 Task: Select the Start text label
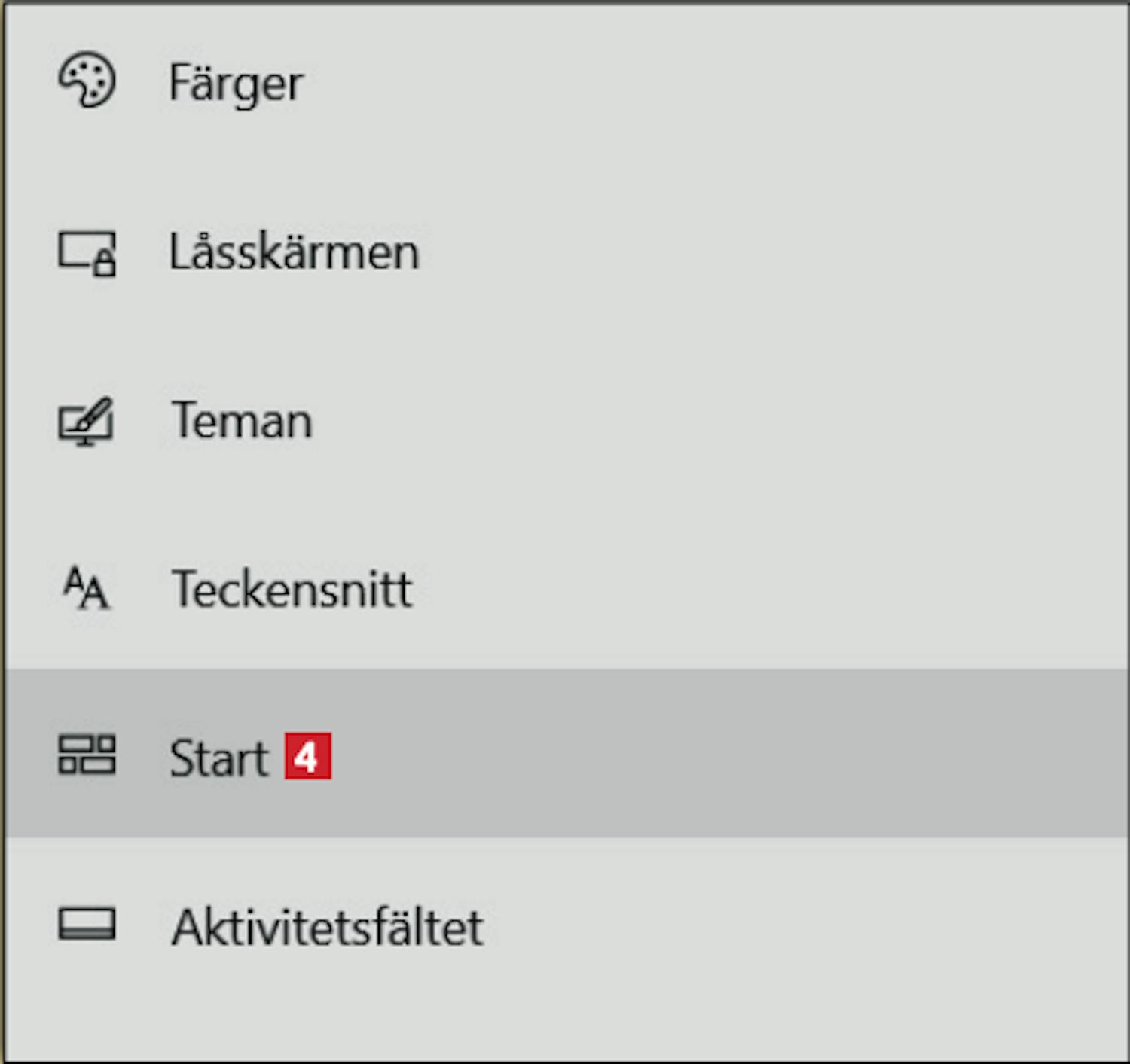(218, 758)
